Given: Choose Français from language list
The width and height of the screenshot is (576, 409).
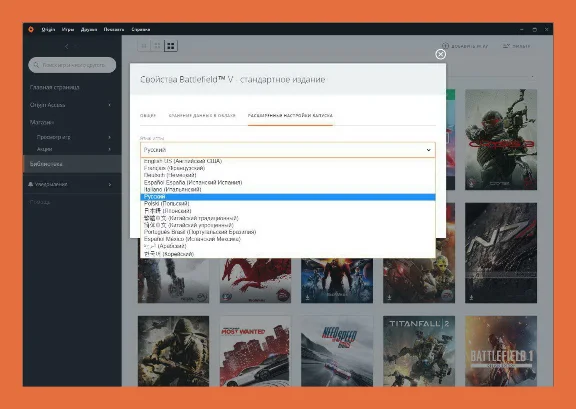Looking at the screenshot, I should point(288,168).
